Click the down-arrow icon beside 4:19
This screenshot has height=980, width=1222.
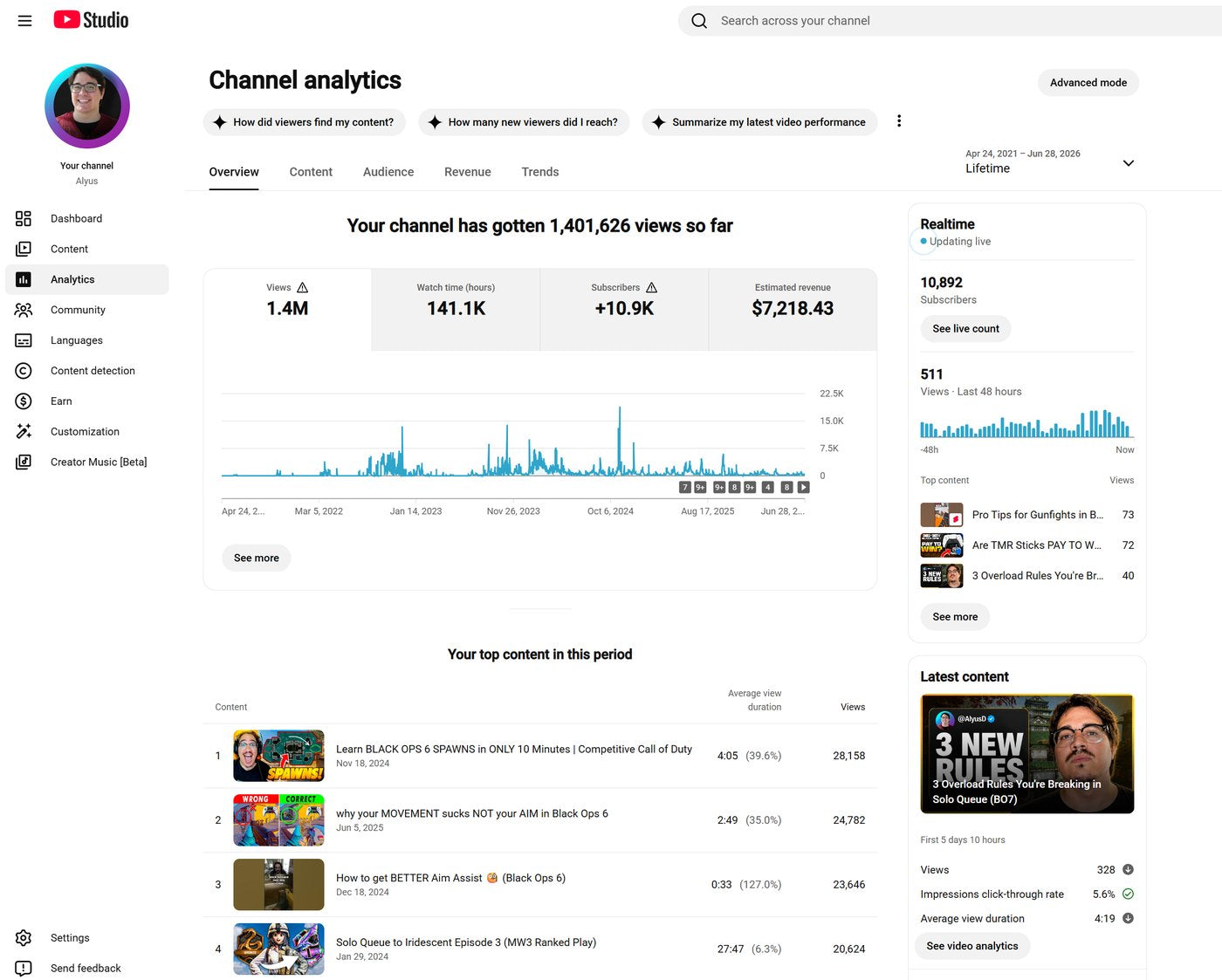point(1128,919)
